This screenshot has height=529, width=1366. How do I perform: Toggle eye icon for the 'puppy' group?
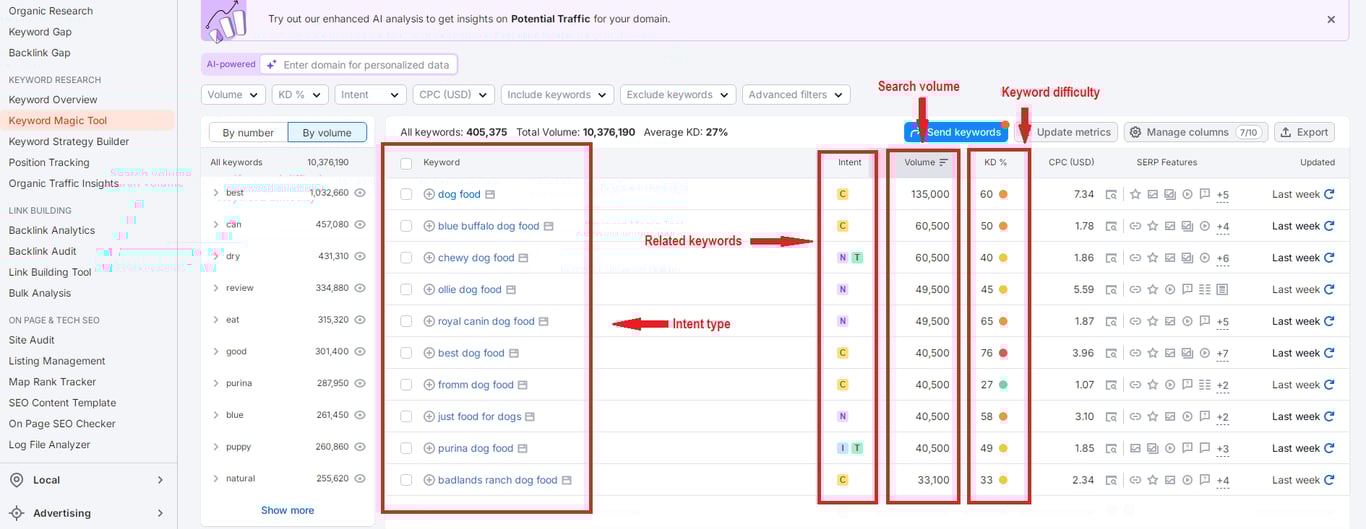(x=360, y=447)
